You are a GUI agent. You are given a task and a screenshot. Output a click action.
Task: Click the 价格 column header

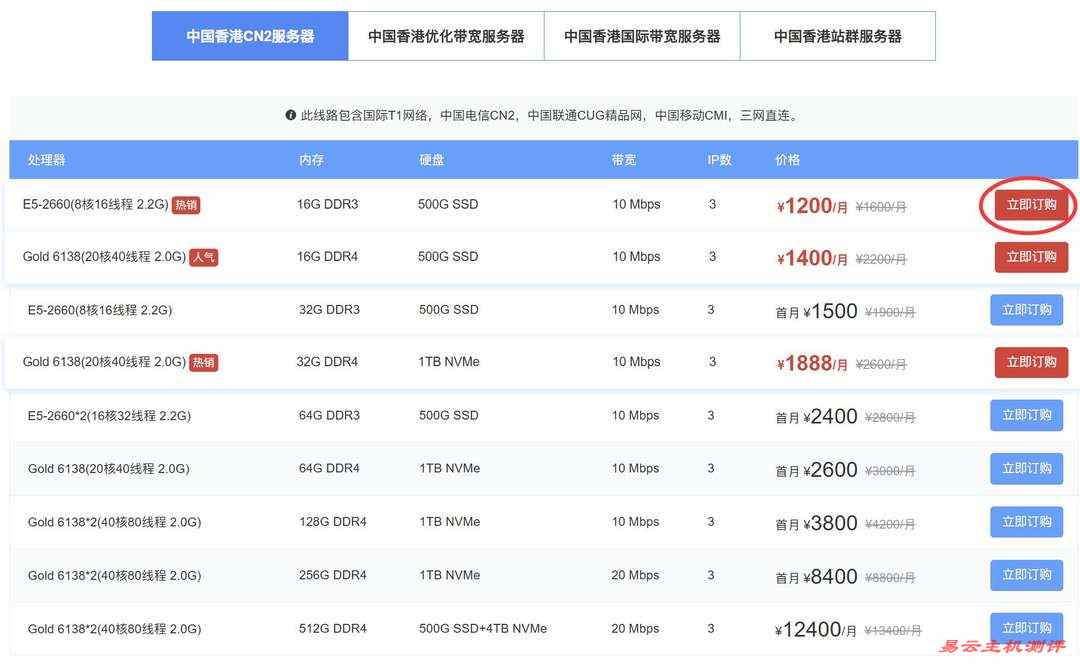[787, 160]
